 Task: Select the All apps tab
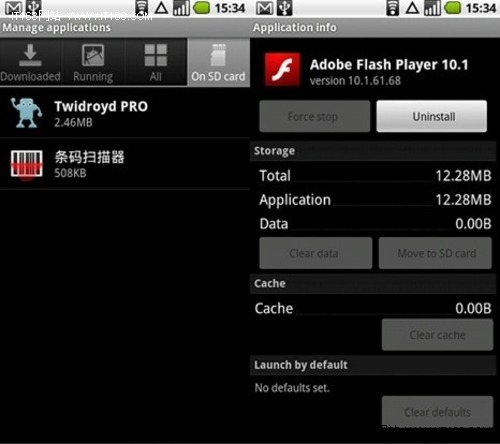click(156, 62)
